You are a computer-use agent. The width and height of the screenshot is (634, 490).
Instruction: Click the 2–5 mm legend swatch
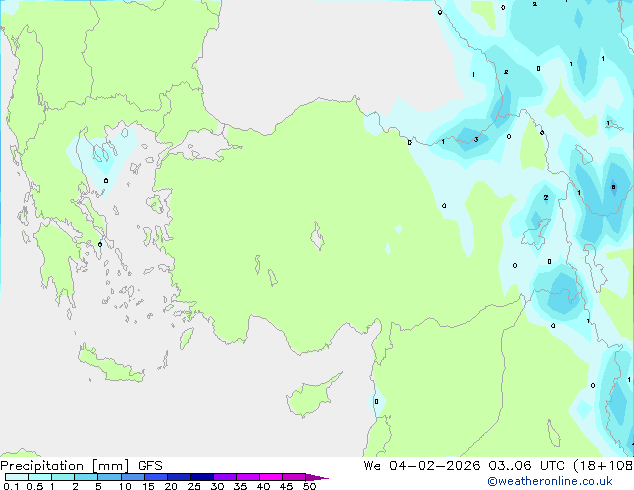coord(86,477)
